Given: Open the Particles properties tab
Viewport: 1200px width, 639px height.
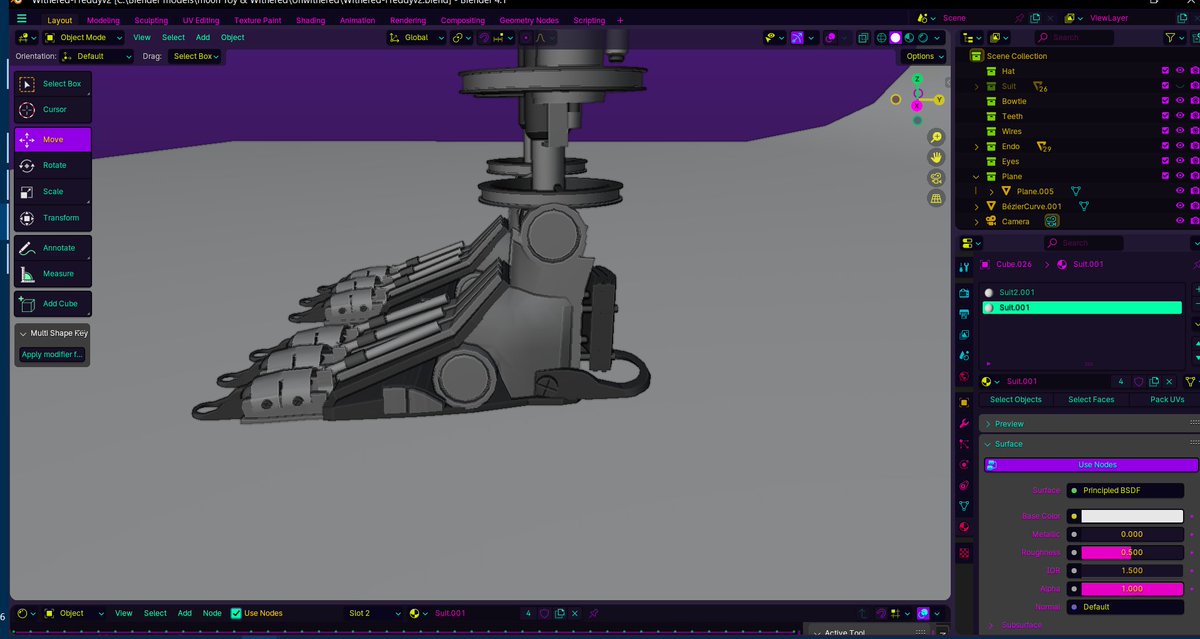Looking at the screenshot, I should click(964, 444).
